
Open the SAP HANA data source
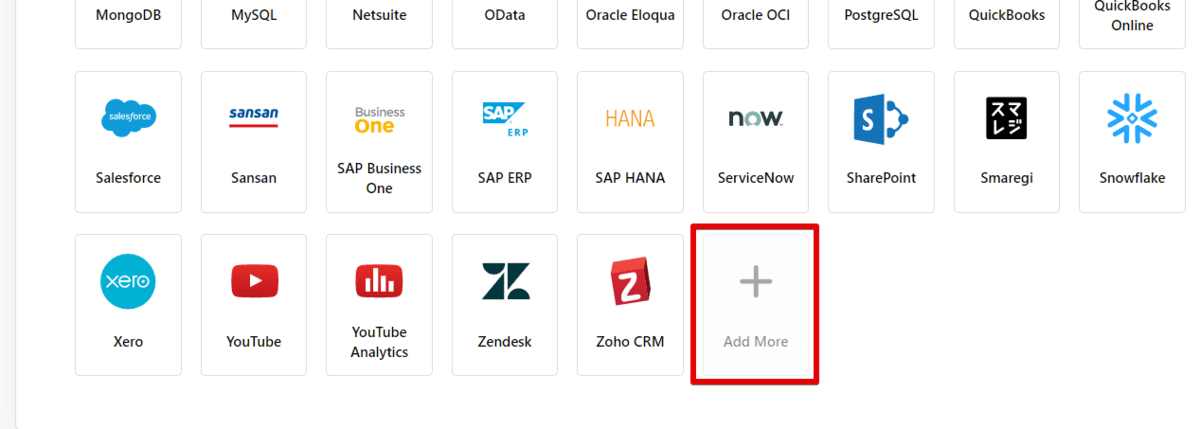pos(630,141)
